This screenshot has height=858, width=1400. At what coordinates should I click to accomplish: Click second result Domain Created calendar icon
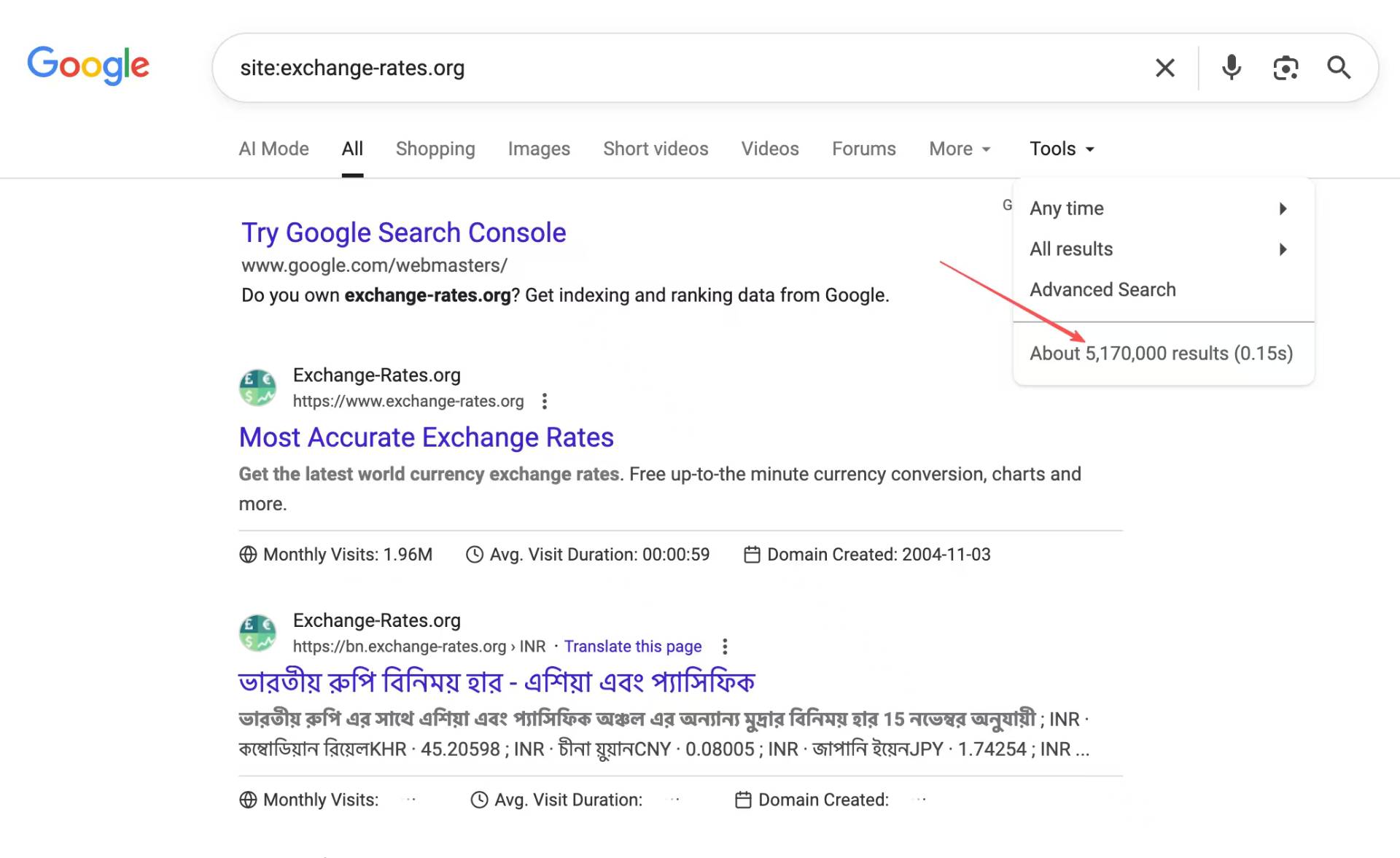[x=743, y=800]
